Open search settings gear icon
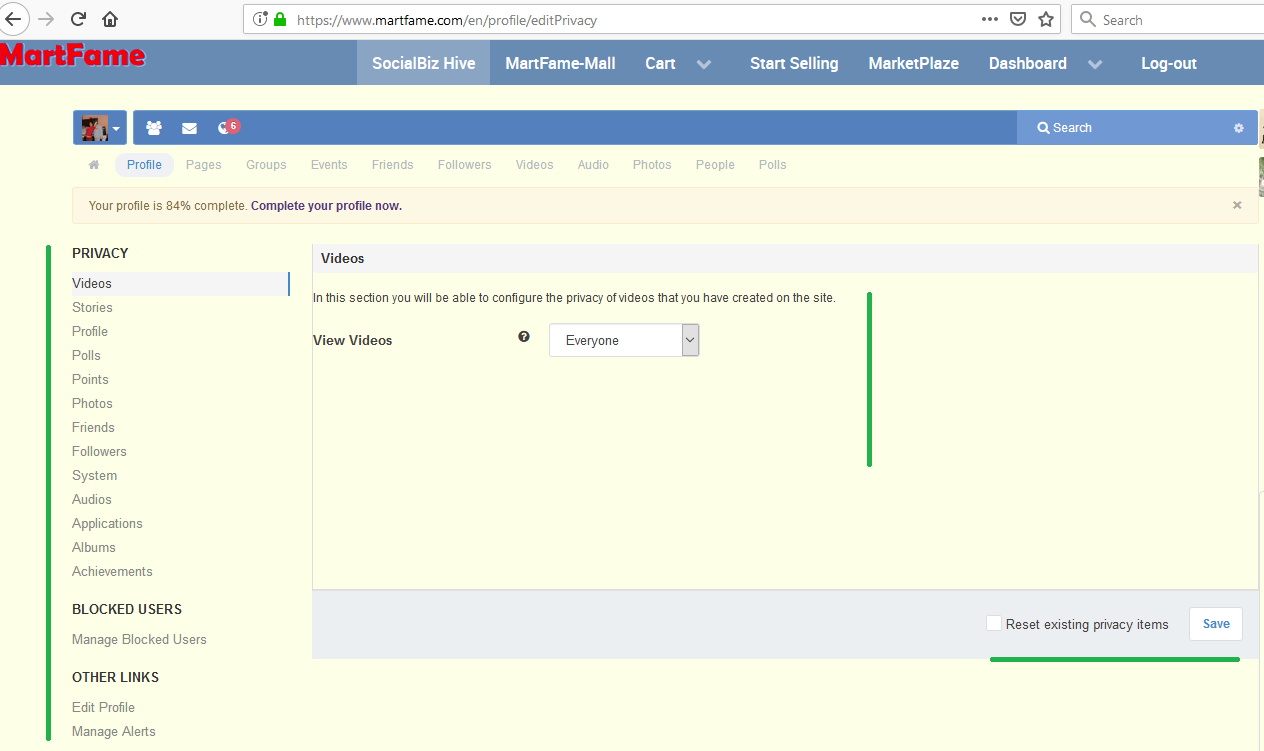This screenshot has height=751, width=1264. [1238, 128]
